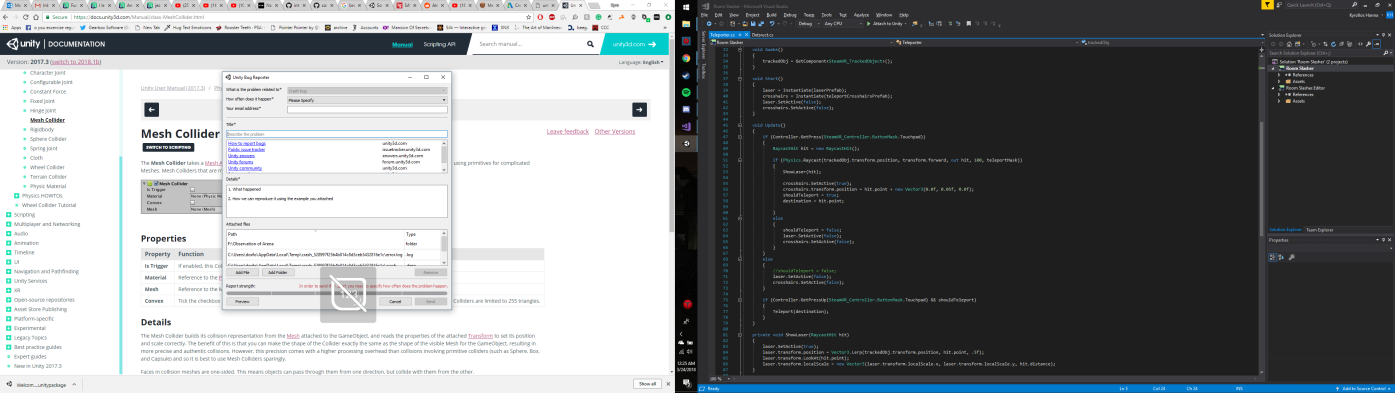Open Visual Studio taskbar icon
The height and width of the screenshot is (393, 1395).
pos(687,126)
